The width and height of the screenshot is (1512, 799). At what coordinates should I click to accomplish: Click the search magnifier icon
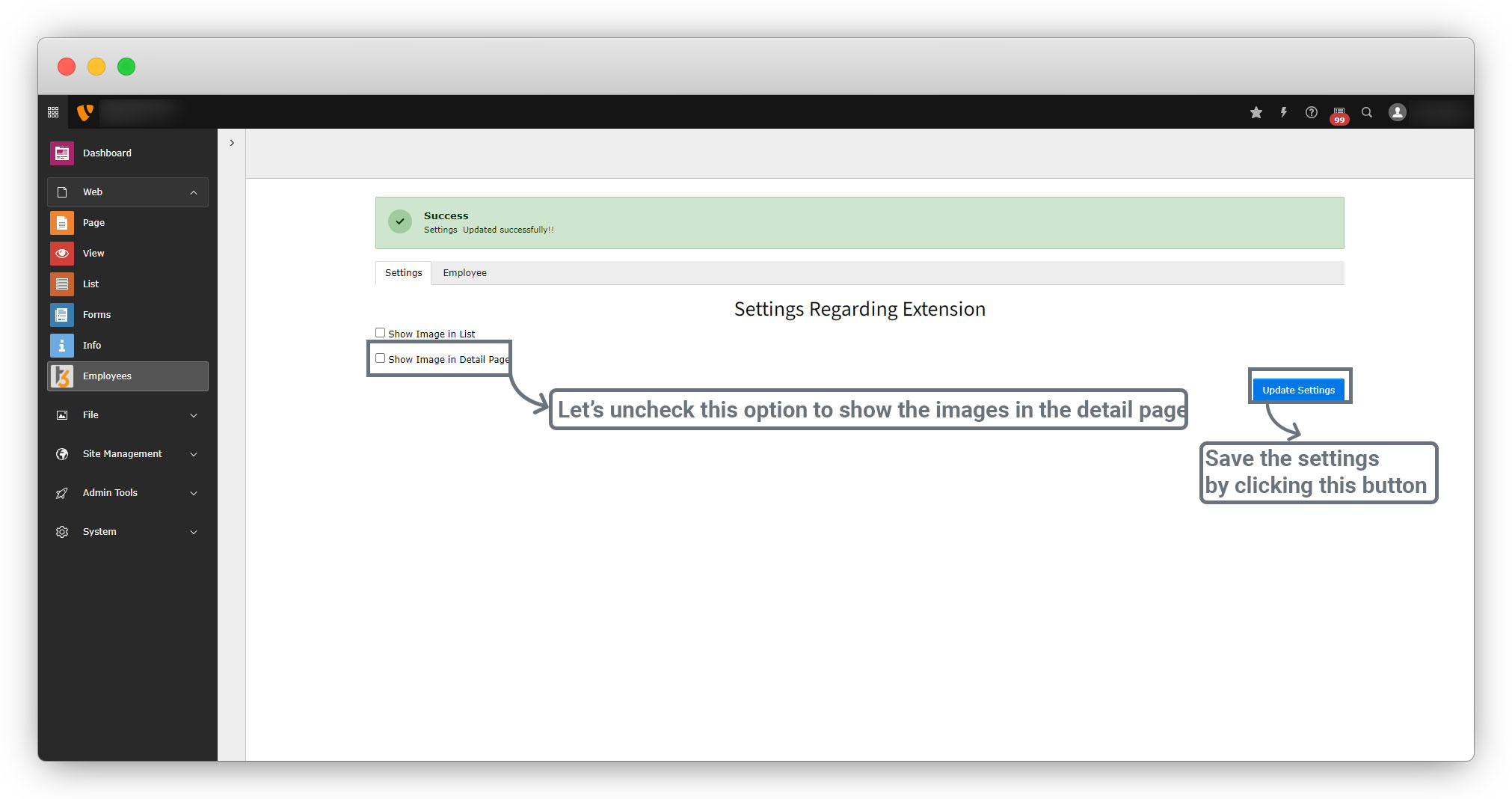point(1366,112)
